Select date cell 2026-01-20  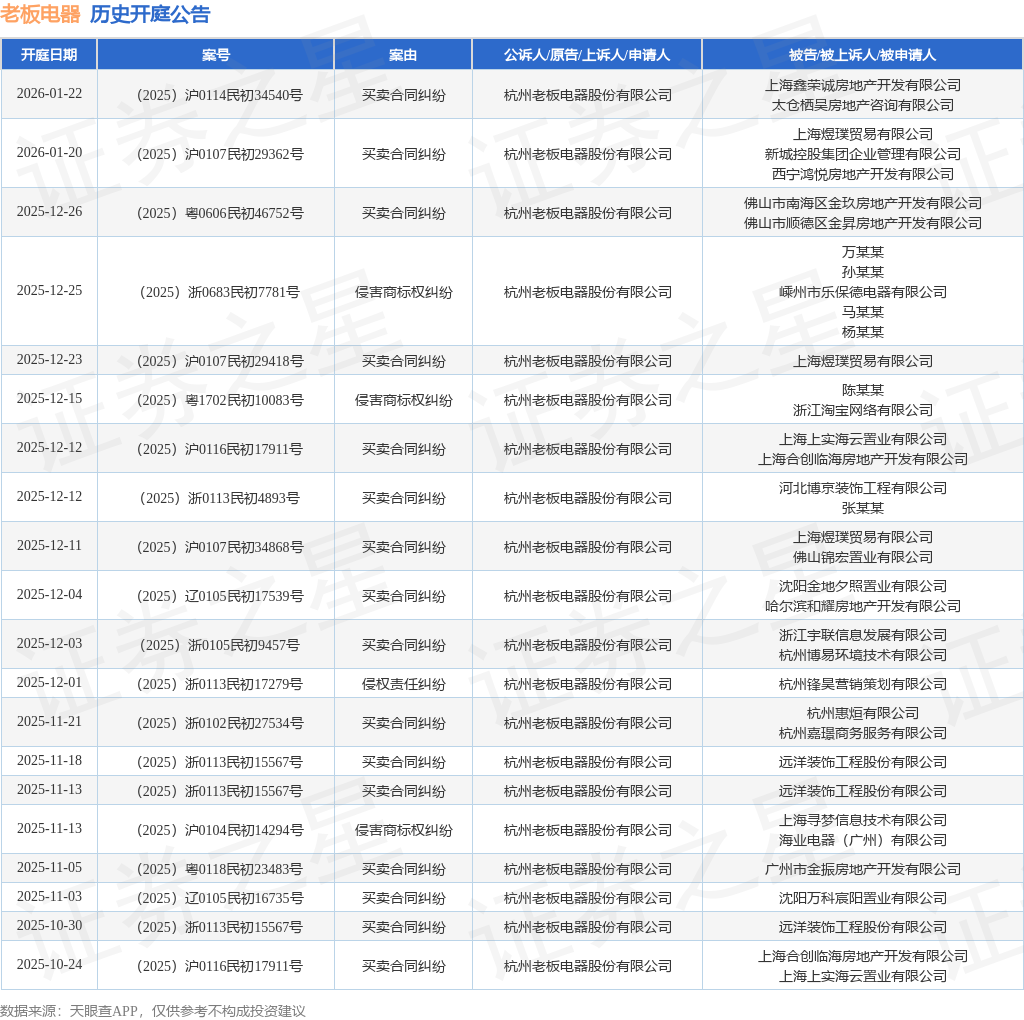49,152
